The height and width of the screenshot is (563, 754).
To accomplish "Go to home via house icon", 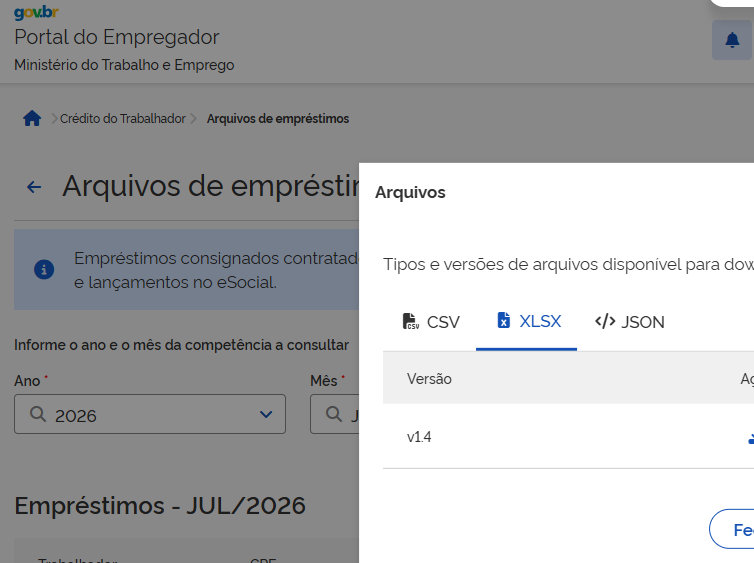I will click(x=32, y=118).
